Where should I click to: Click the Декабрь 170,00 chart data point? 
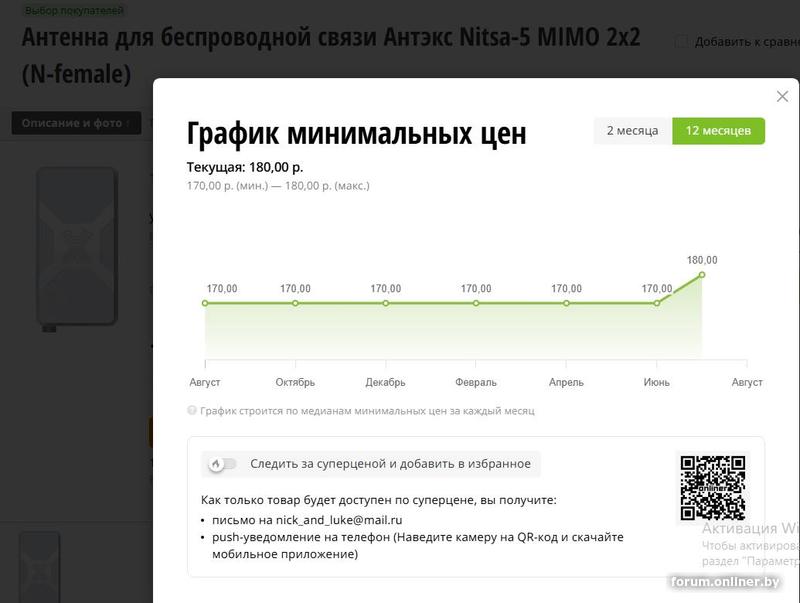[386, 303]
